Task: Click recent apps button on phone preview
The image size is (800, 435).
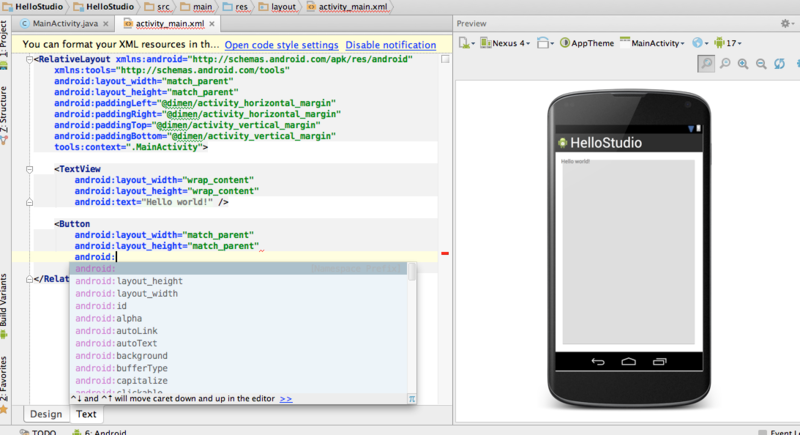Action: [659, 362]
